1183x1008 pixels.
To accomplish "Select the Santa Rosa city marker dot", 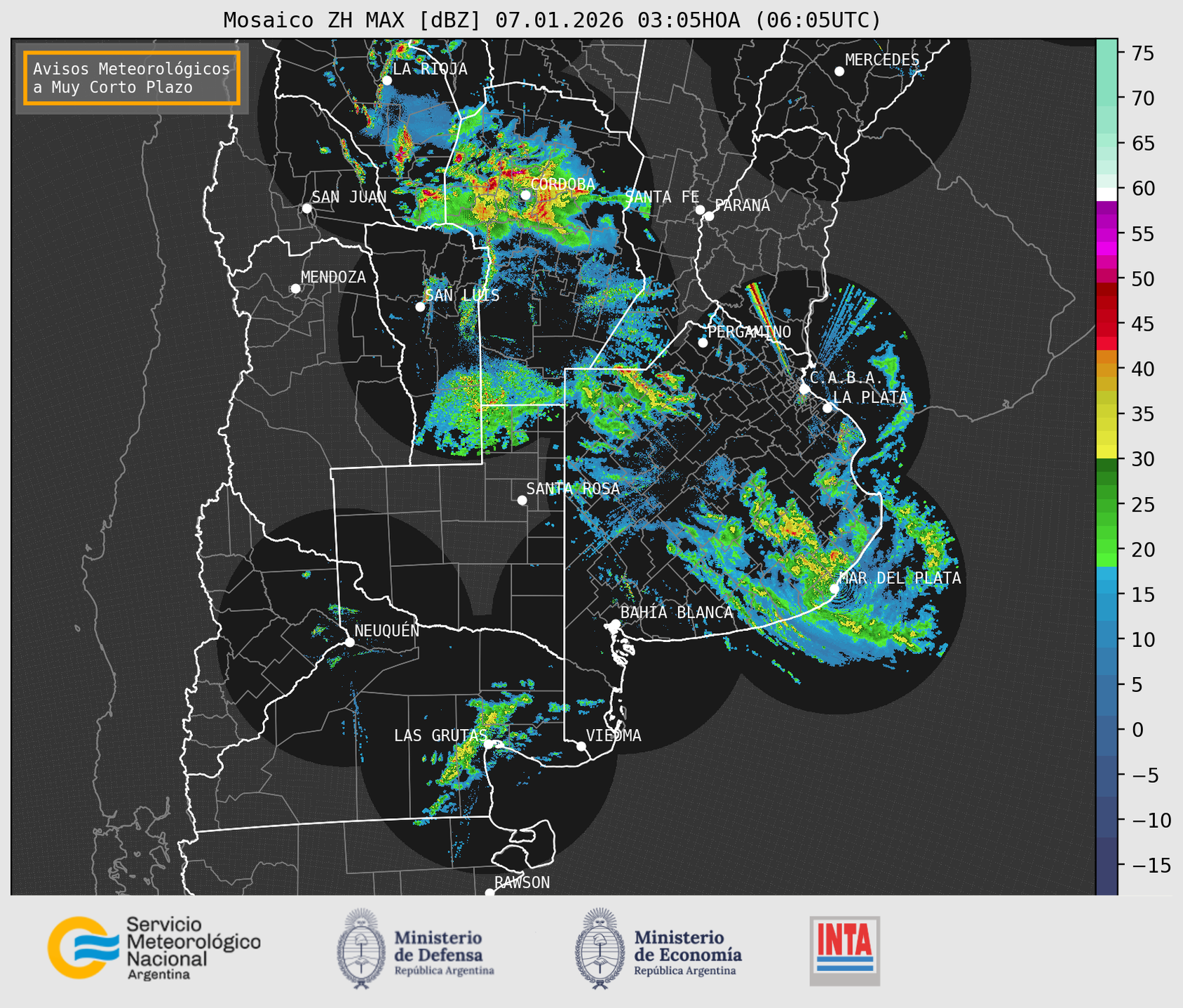I will tap(522, 500).
